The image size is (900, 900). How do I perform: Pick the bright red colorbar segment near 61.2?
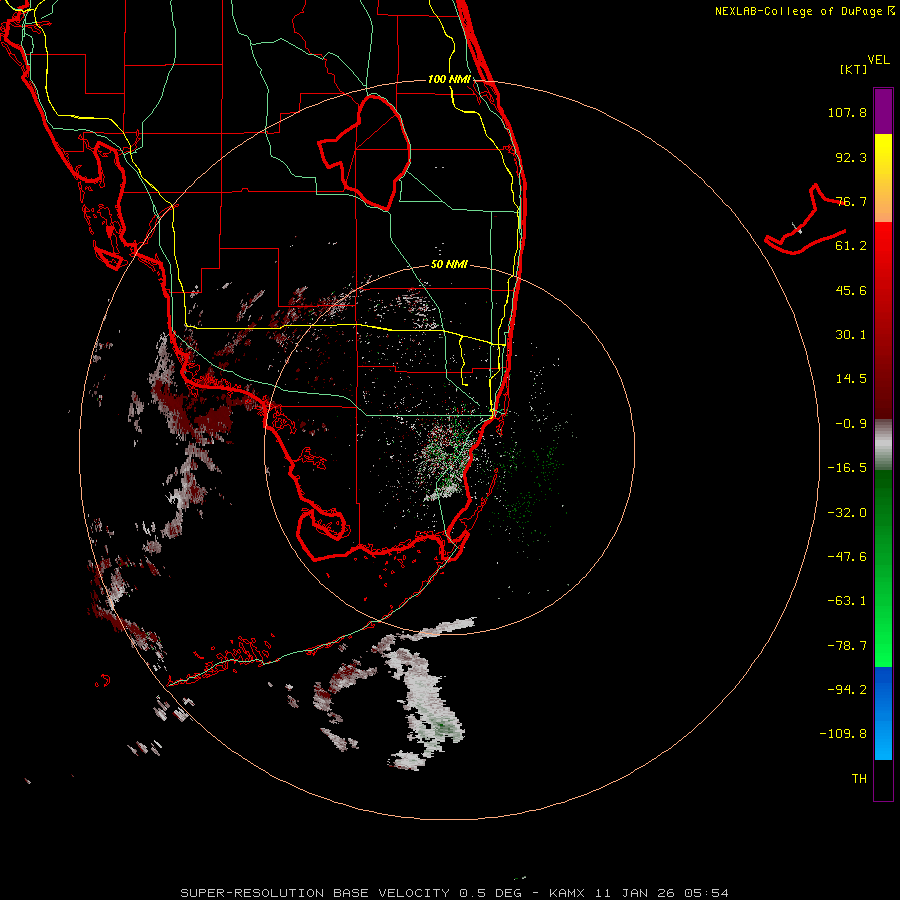click(883, 247)
